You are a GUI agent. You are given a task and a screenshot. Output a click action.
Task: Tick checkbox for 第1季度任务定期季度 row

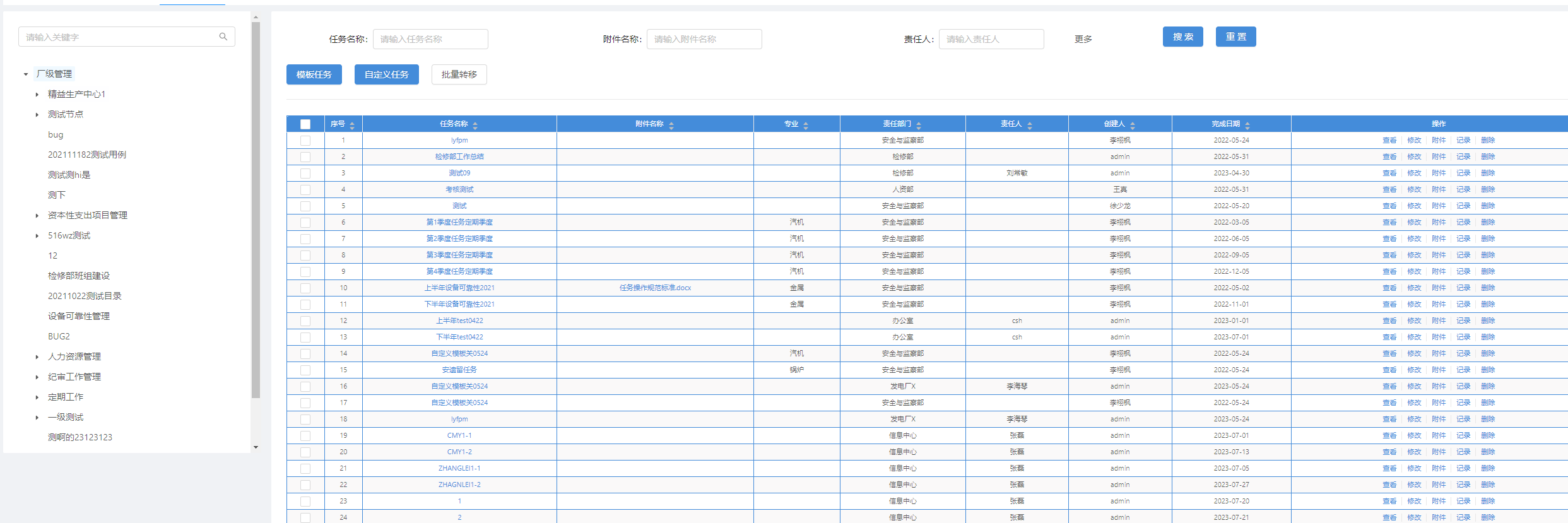click(305, 223)
